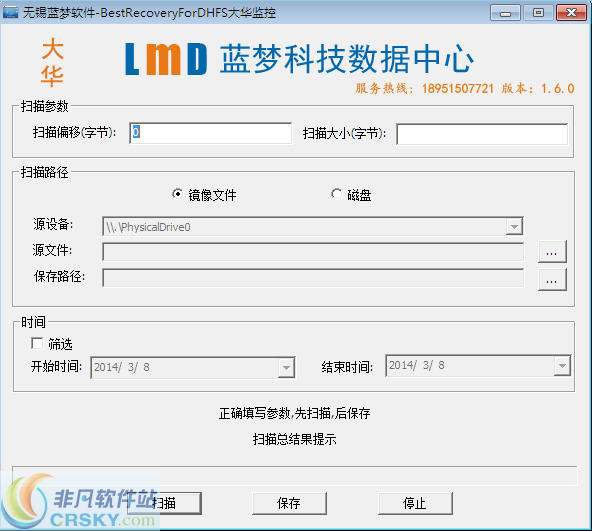Click the orange 大华 brand mark
The image size is (592, 531).
52,62
